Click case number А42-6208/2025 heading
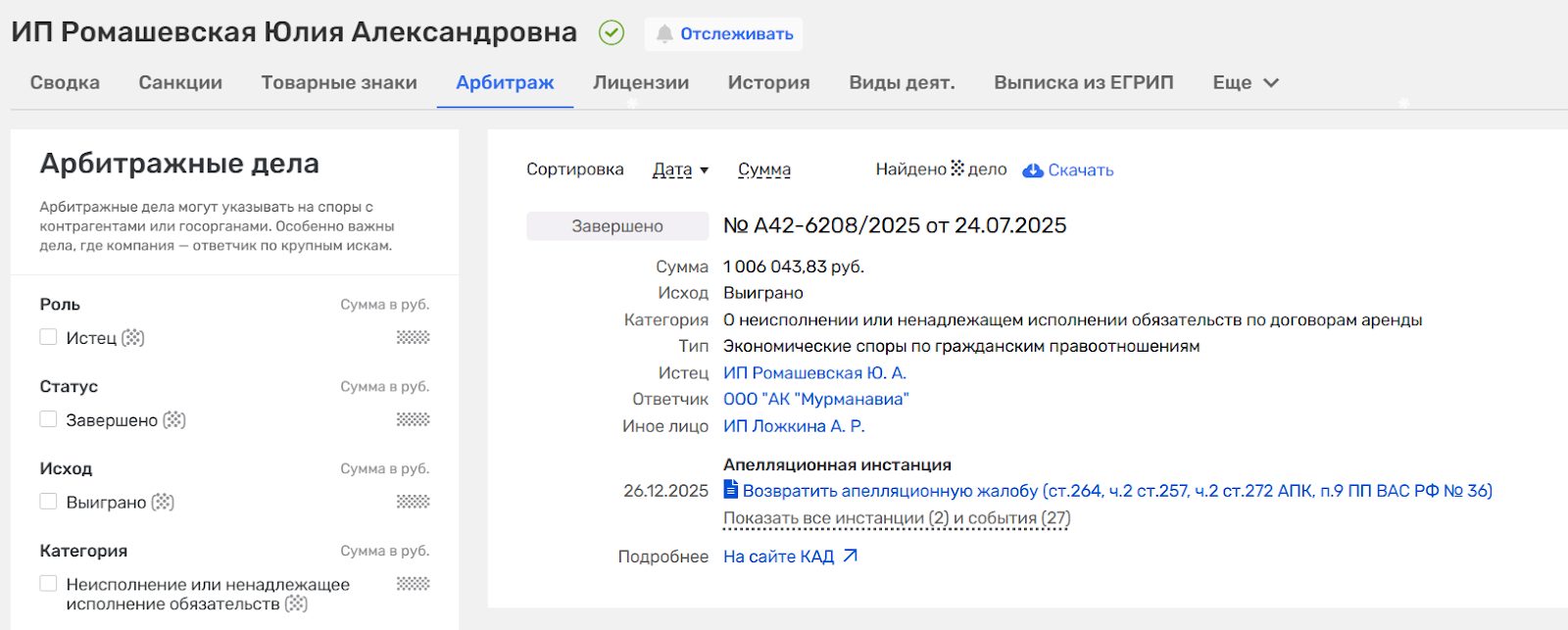Screen dimensions: 1568x630 coord(894,225)
